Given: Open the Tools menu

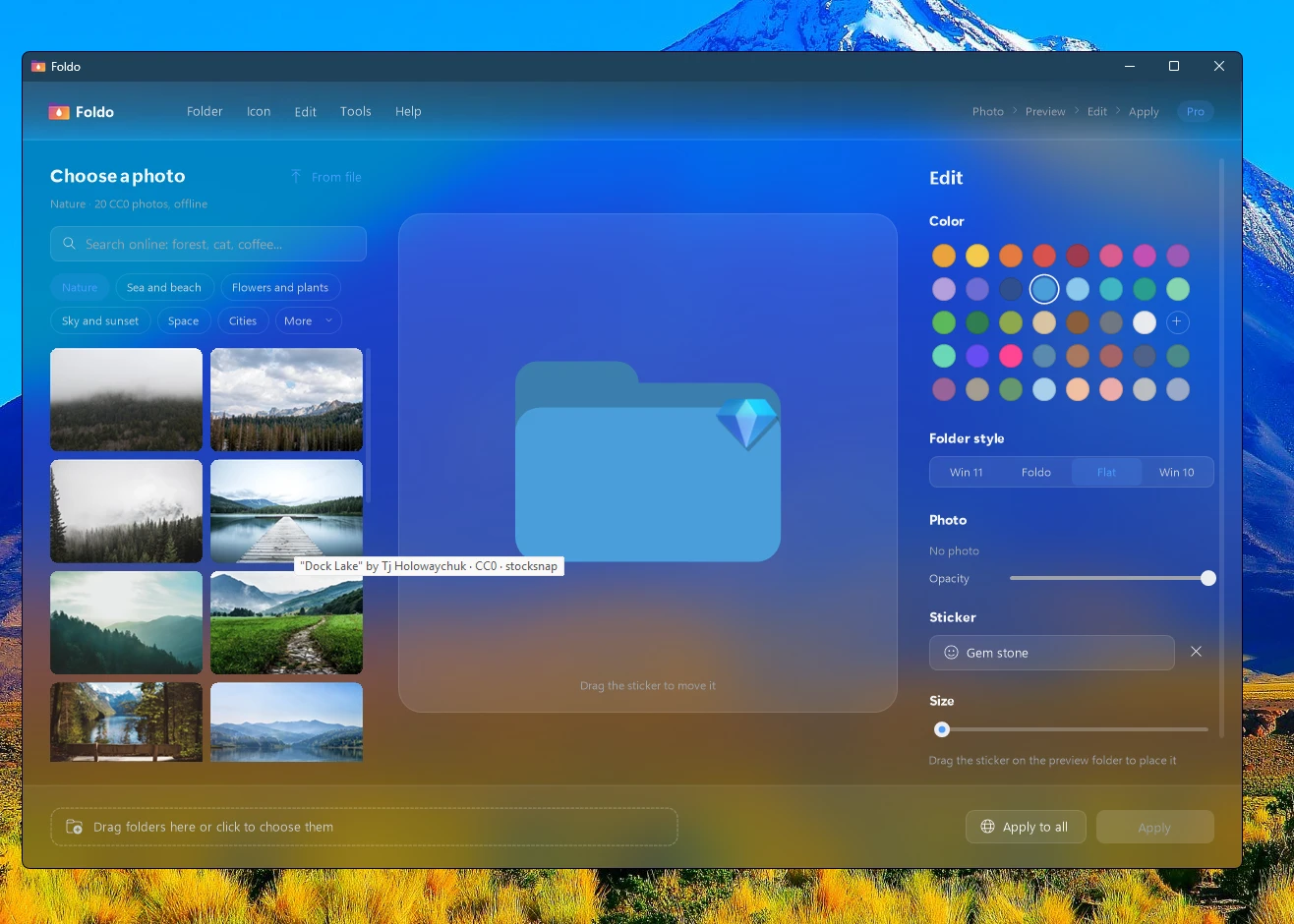Looking at the screenshot, I should pos(356,111).
